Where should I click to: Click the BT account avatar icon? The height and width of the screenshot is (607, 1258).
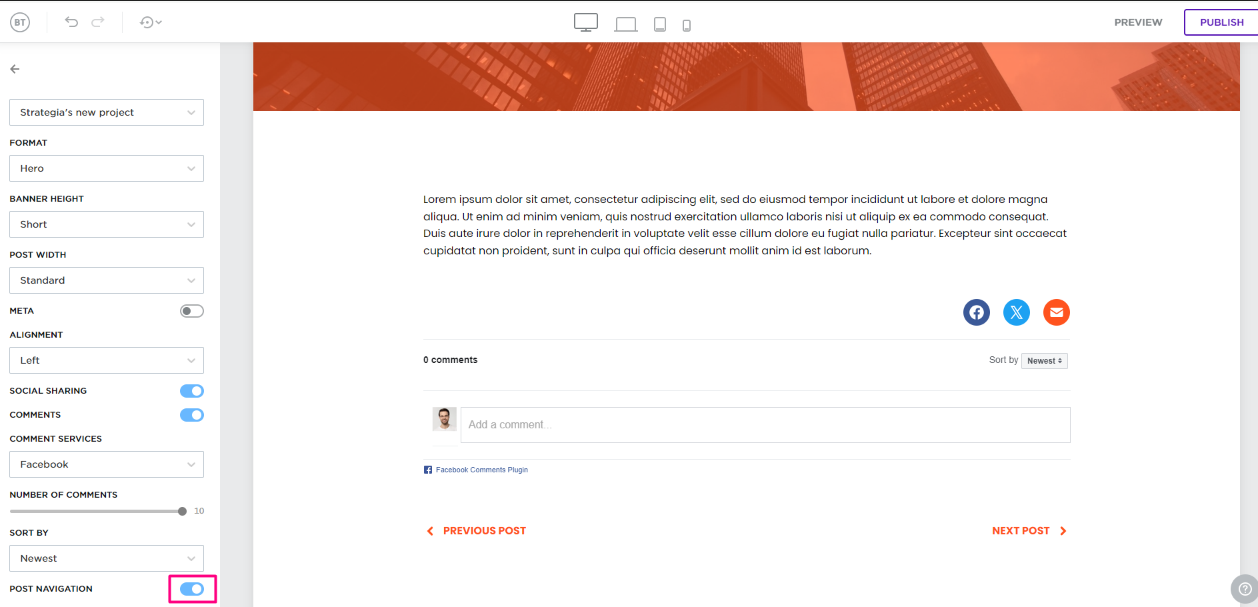coord(19,22)
